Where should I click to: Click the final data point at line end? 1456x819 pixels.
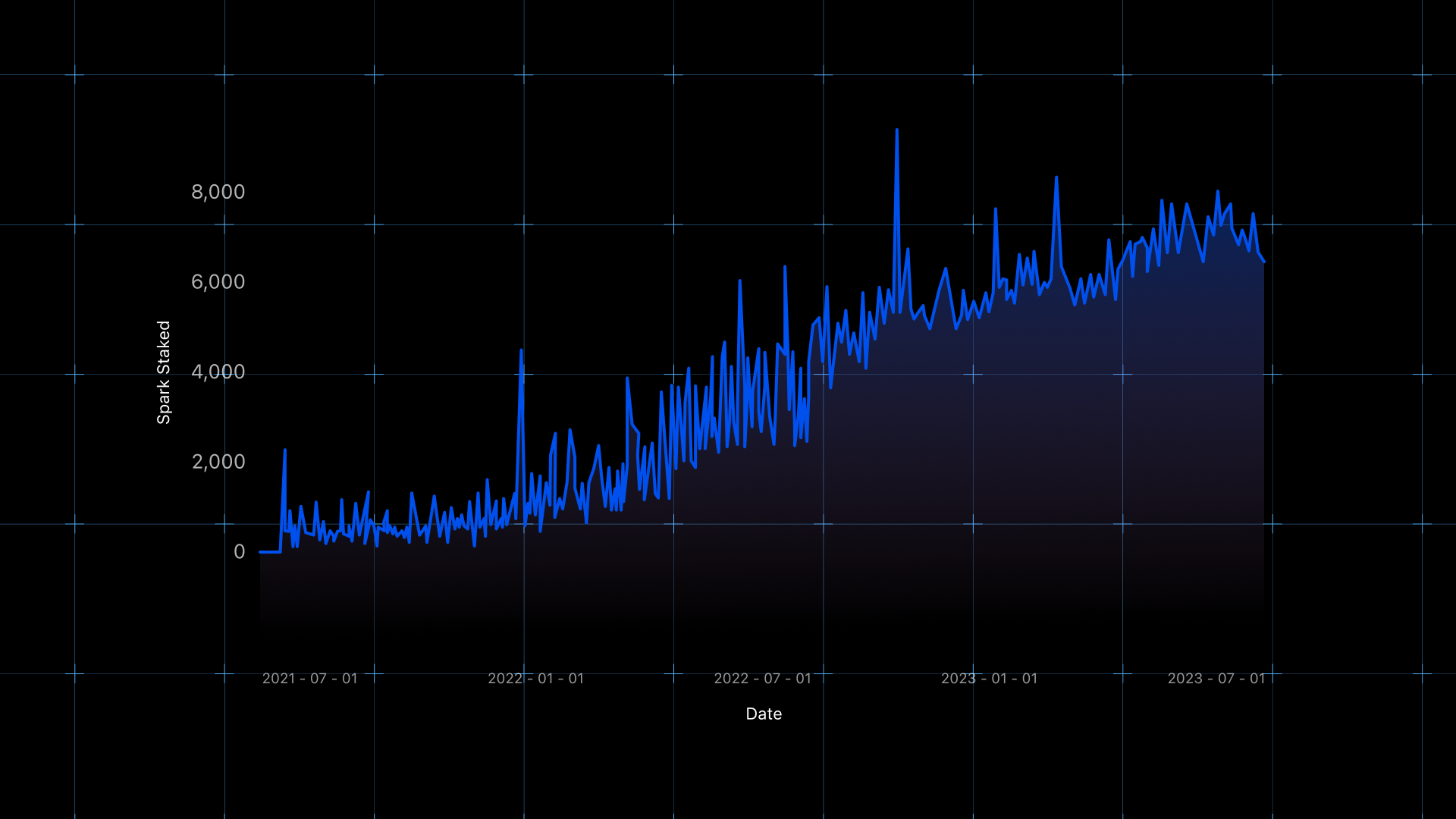pyautogui.click(x=1263, y=262)
